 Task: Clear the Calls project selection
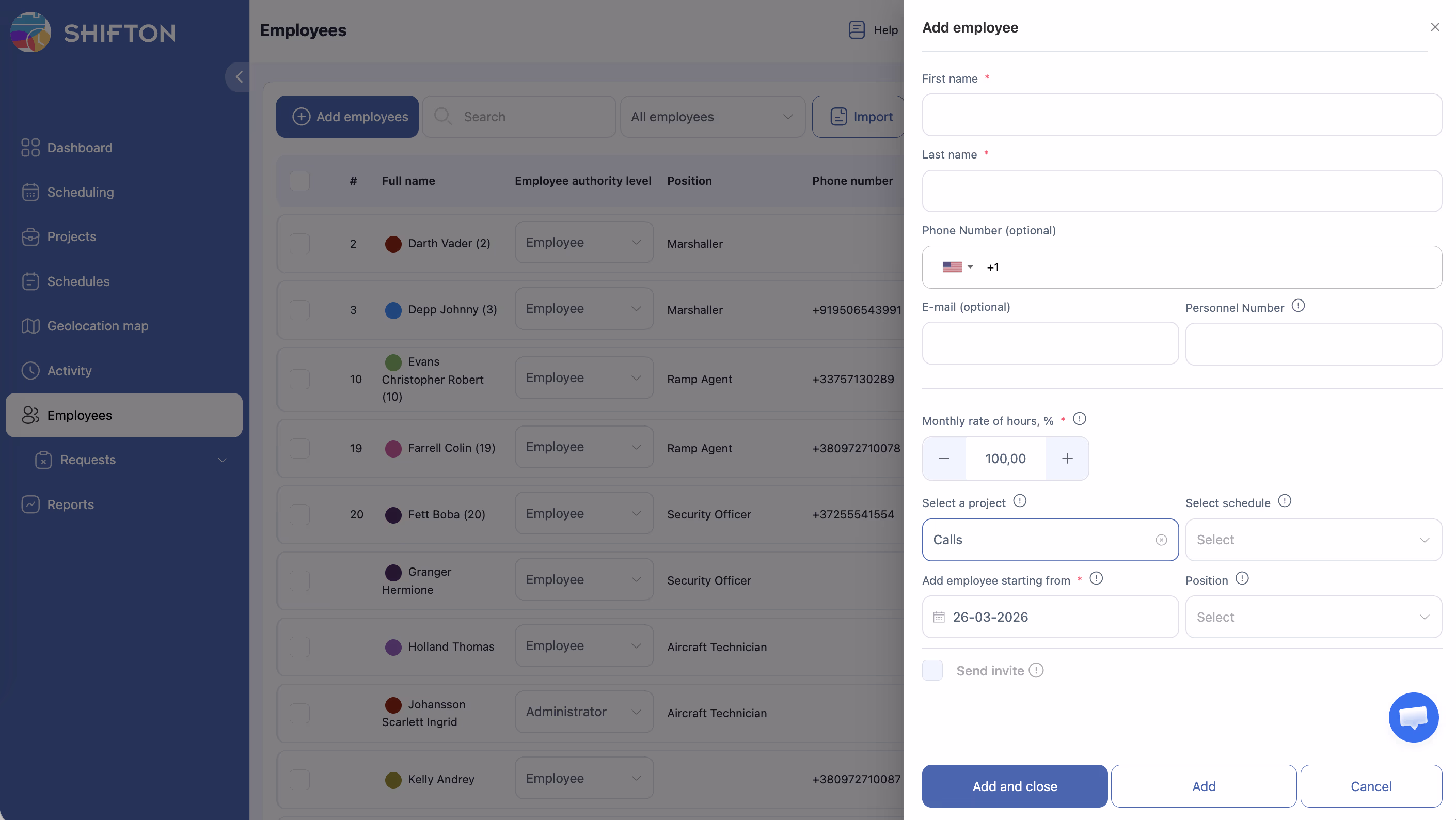pyautogui.click(x=1161, y=540)
